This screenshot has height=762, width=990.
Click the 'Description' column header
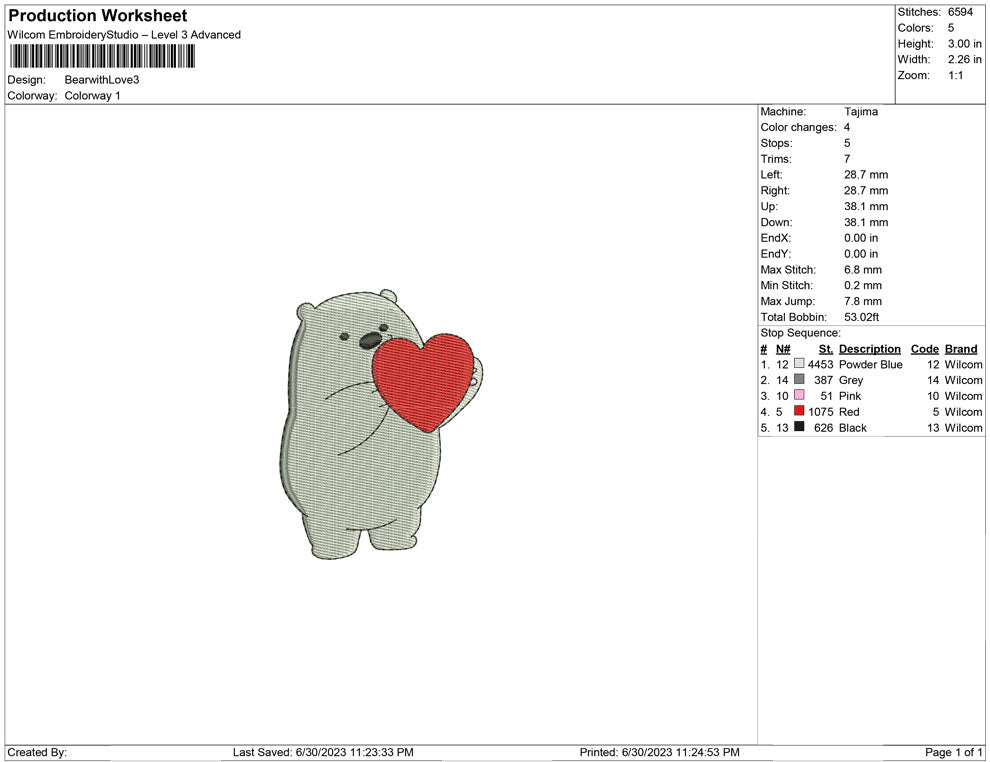870,348
